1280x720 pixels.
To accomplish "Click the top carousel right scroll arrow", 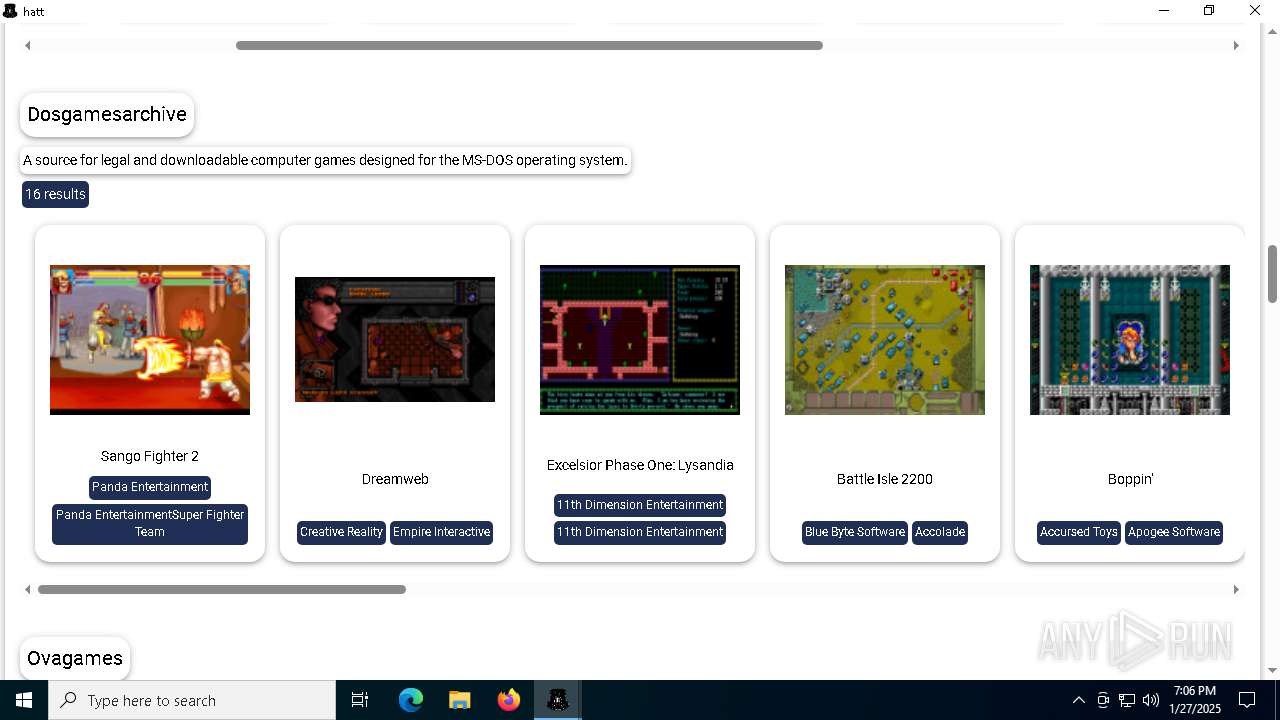I will 1236,45.
